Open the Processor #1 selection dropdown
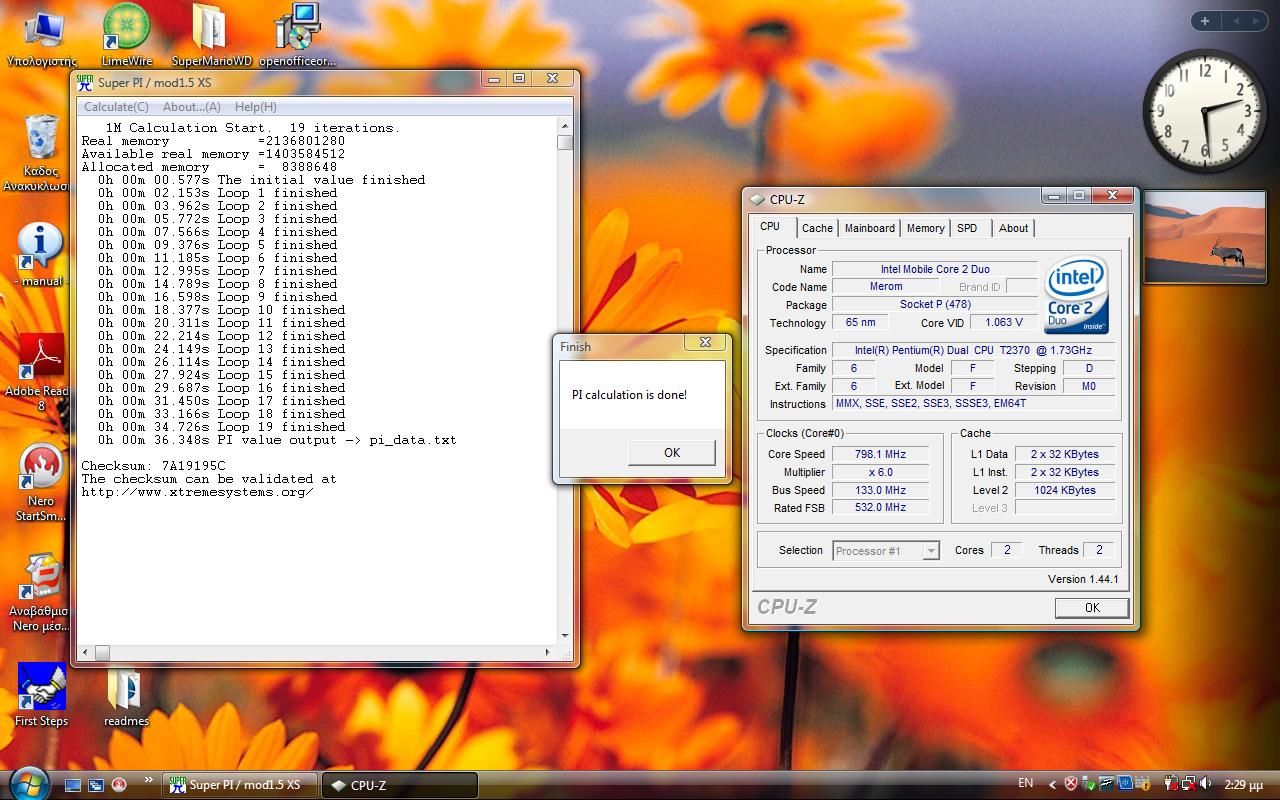The width and height of the screenshot is (1280, 800). pos(886,551)
